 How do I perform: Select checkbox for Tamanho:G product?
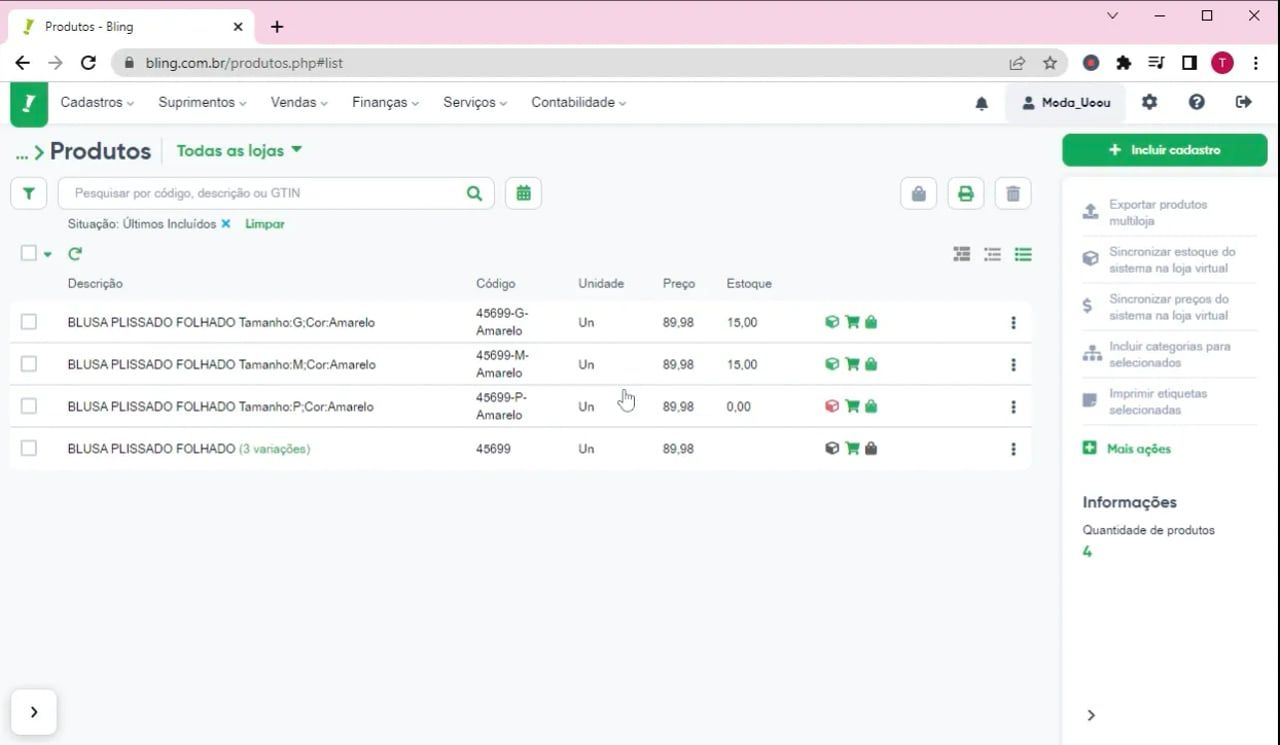[x=29, y=322]
